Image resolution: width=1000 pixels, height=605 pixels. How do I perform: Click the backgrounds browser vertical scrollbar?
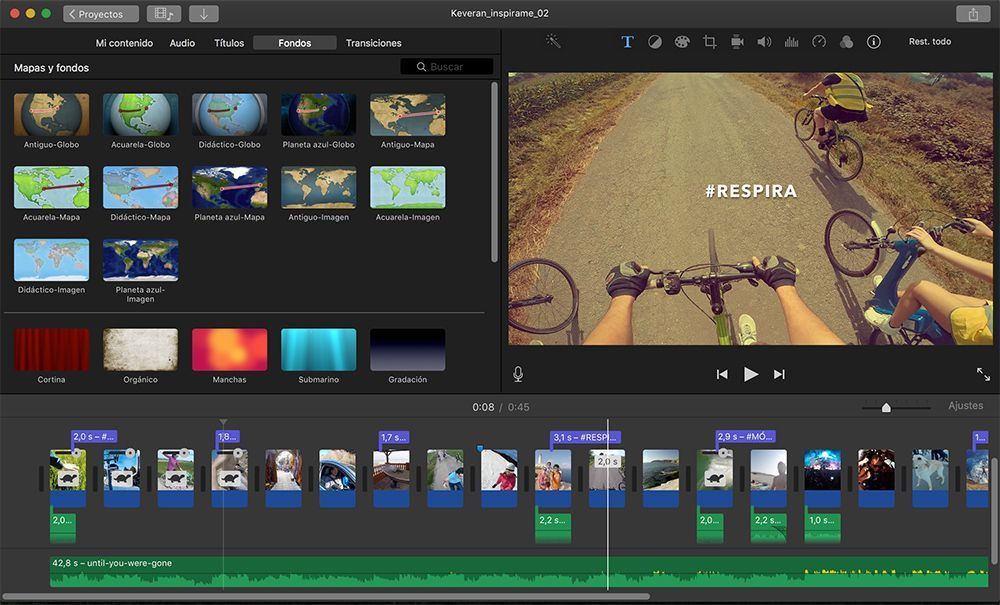[494, 172]
